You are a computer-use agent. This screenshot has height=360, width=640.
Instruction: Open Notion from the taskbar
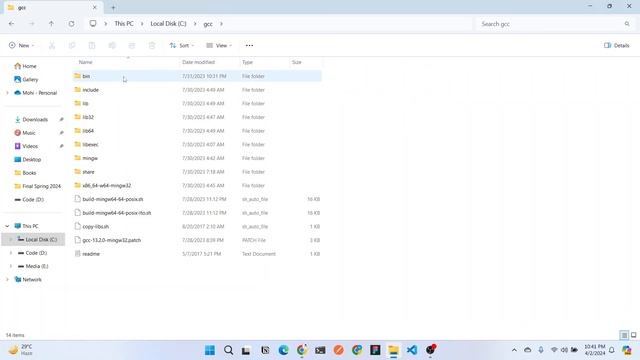[x=265, y=350]
